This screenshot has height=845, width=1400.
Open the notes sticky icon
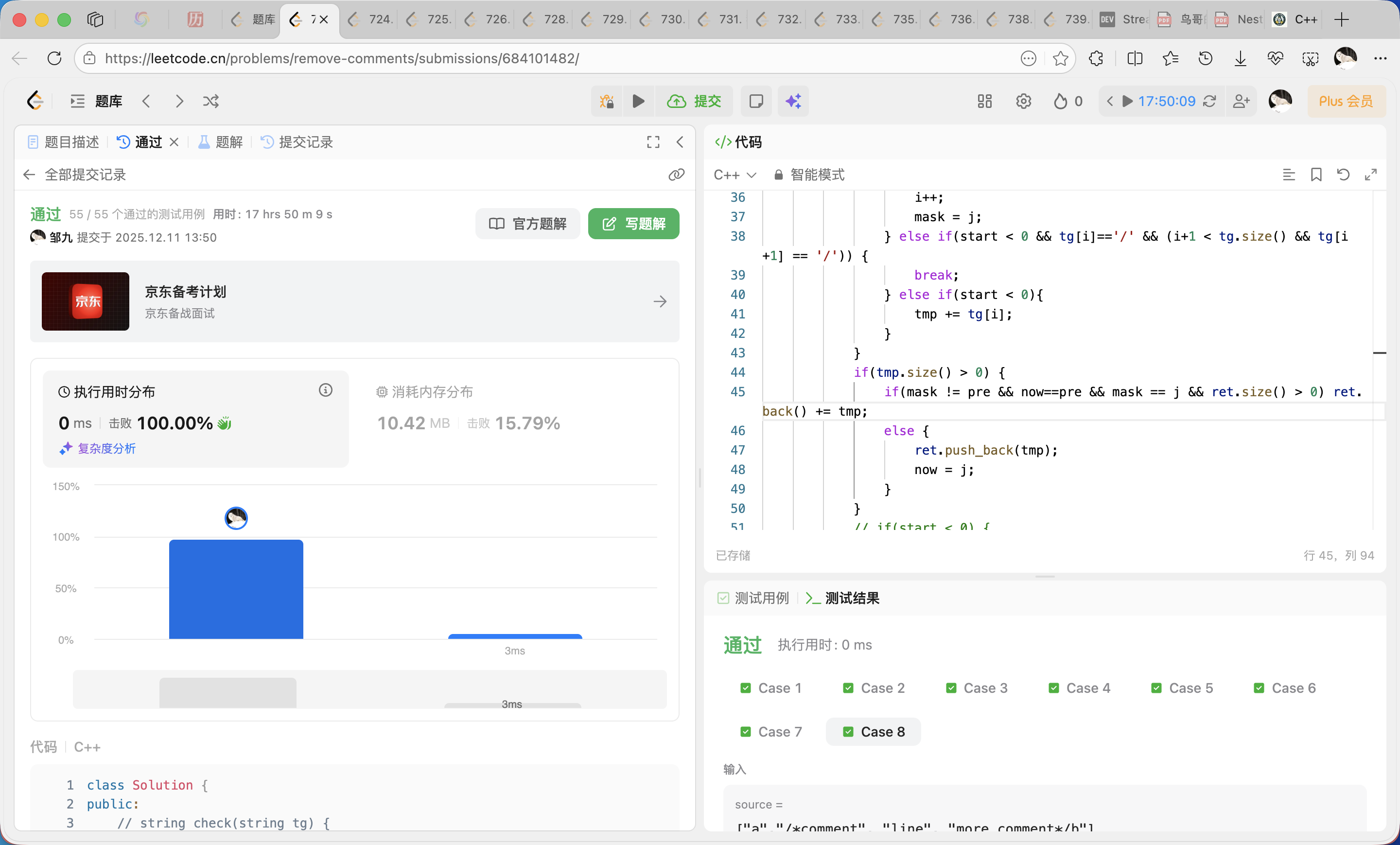(x=756, y=101)
